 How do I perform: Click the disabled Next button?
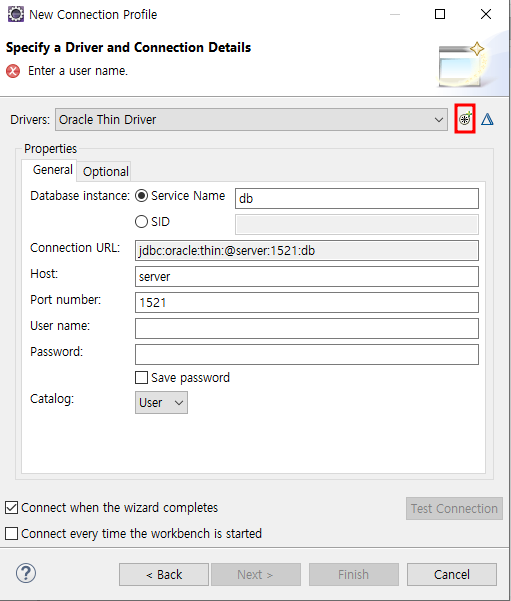[256, 575]
